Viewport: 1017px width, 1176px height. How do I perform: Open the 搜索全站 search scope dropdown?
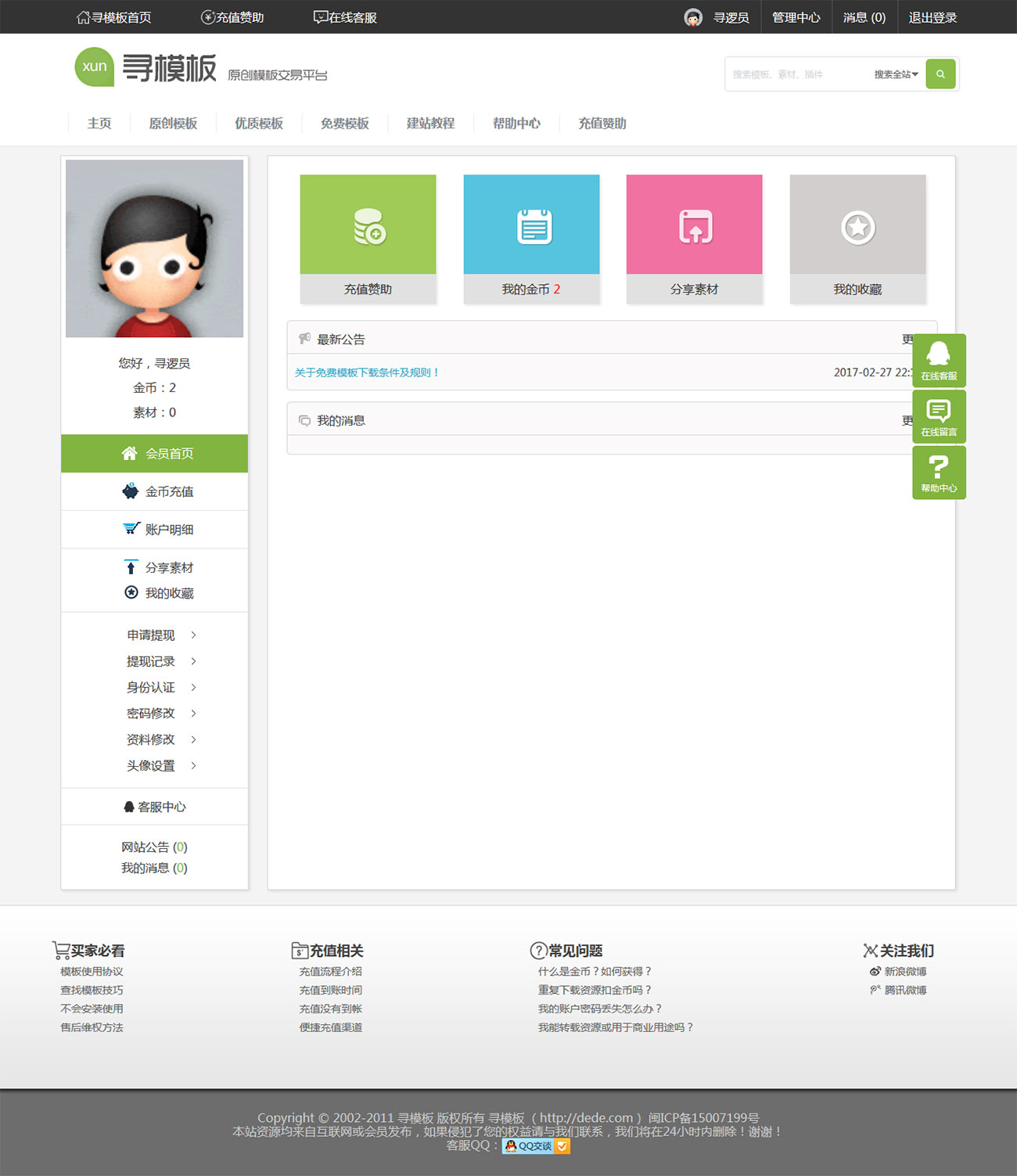click(x=896, y=74)
